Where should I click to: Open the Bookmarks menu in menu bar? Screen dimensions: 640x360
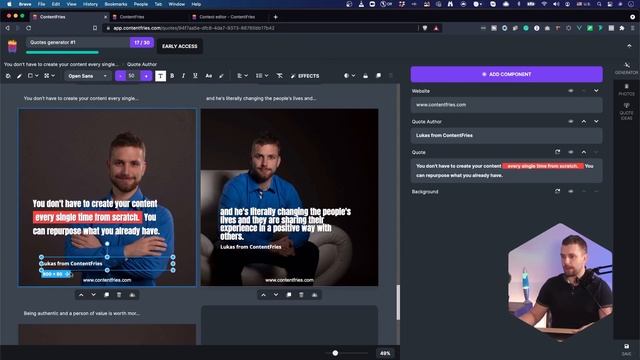click(x=116, y=4)
